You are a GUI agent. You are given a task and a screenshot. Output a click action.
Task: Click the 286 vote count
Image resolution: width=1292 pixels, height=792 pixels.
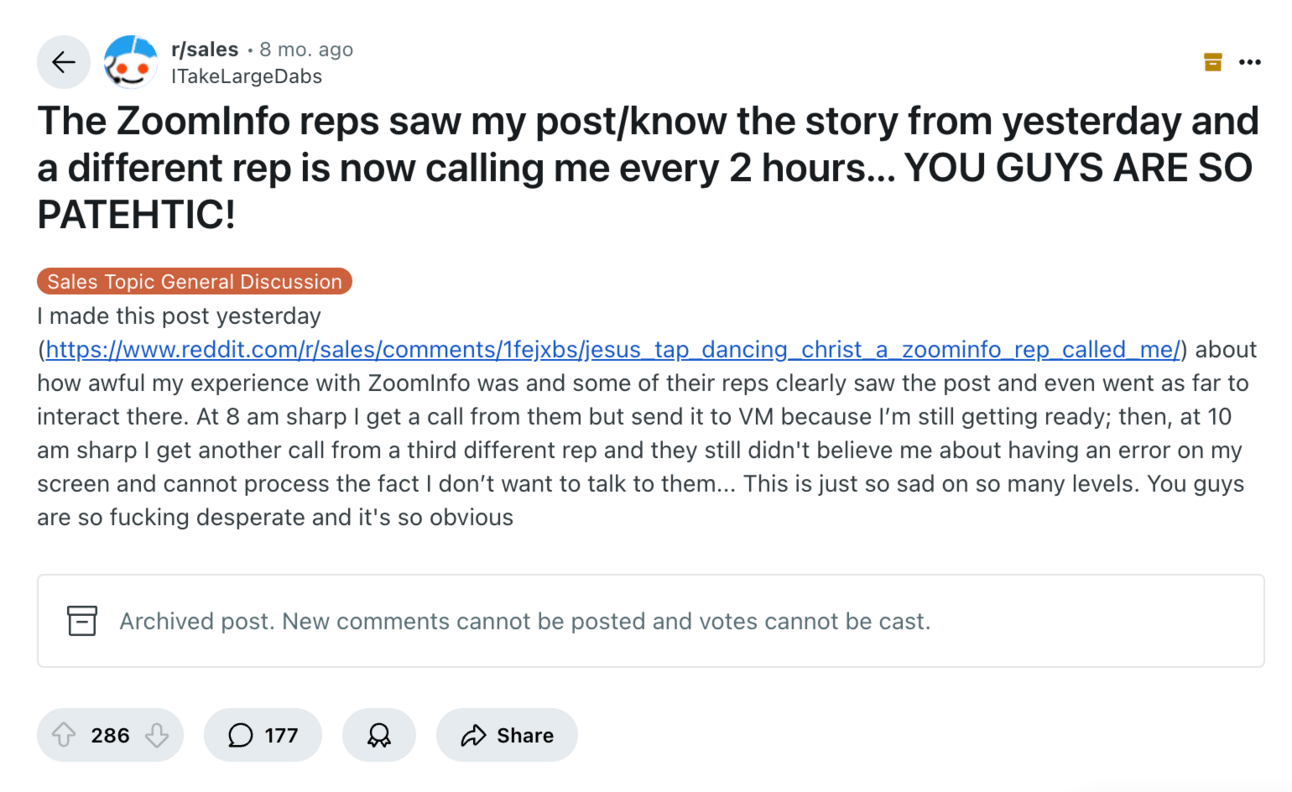[110, 735]
